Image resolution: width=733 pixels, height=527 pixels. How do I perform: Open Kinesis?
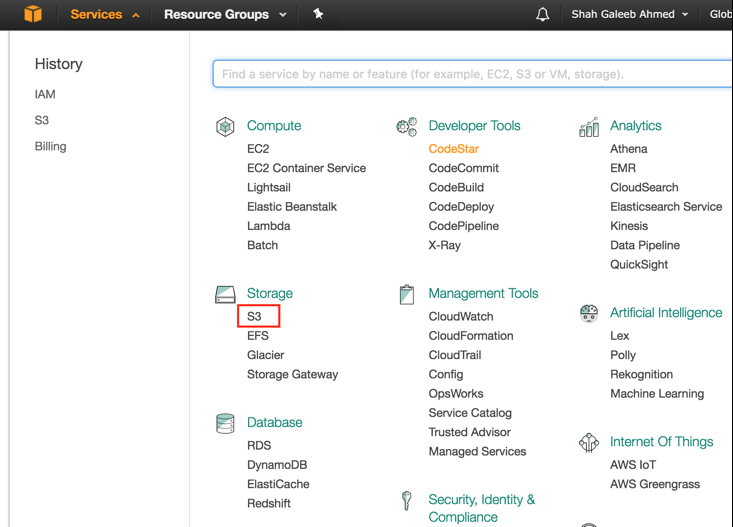pos(629,226)
